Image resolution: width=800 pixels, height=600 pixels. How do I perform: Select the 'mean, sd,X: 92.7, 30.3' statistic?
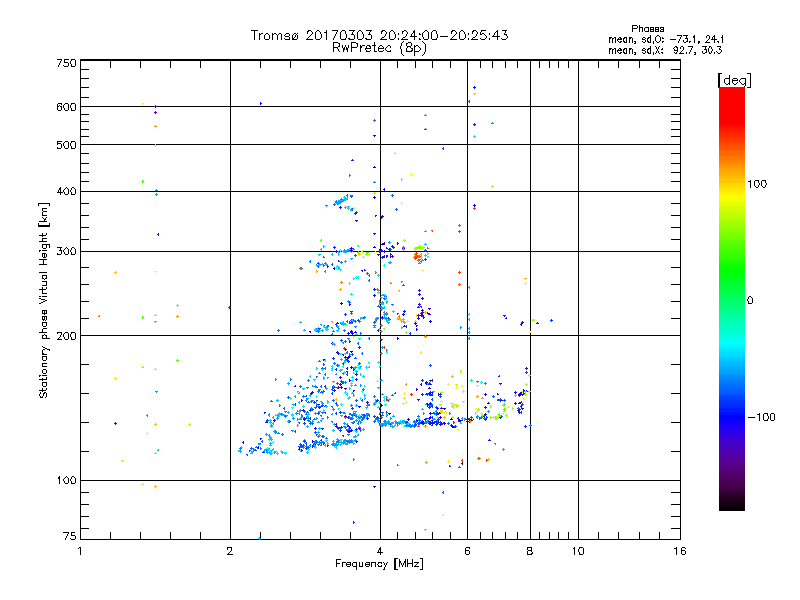[665, 50]
